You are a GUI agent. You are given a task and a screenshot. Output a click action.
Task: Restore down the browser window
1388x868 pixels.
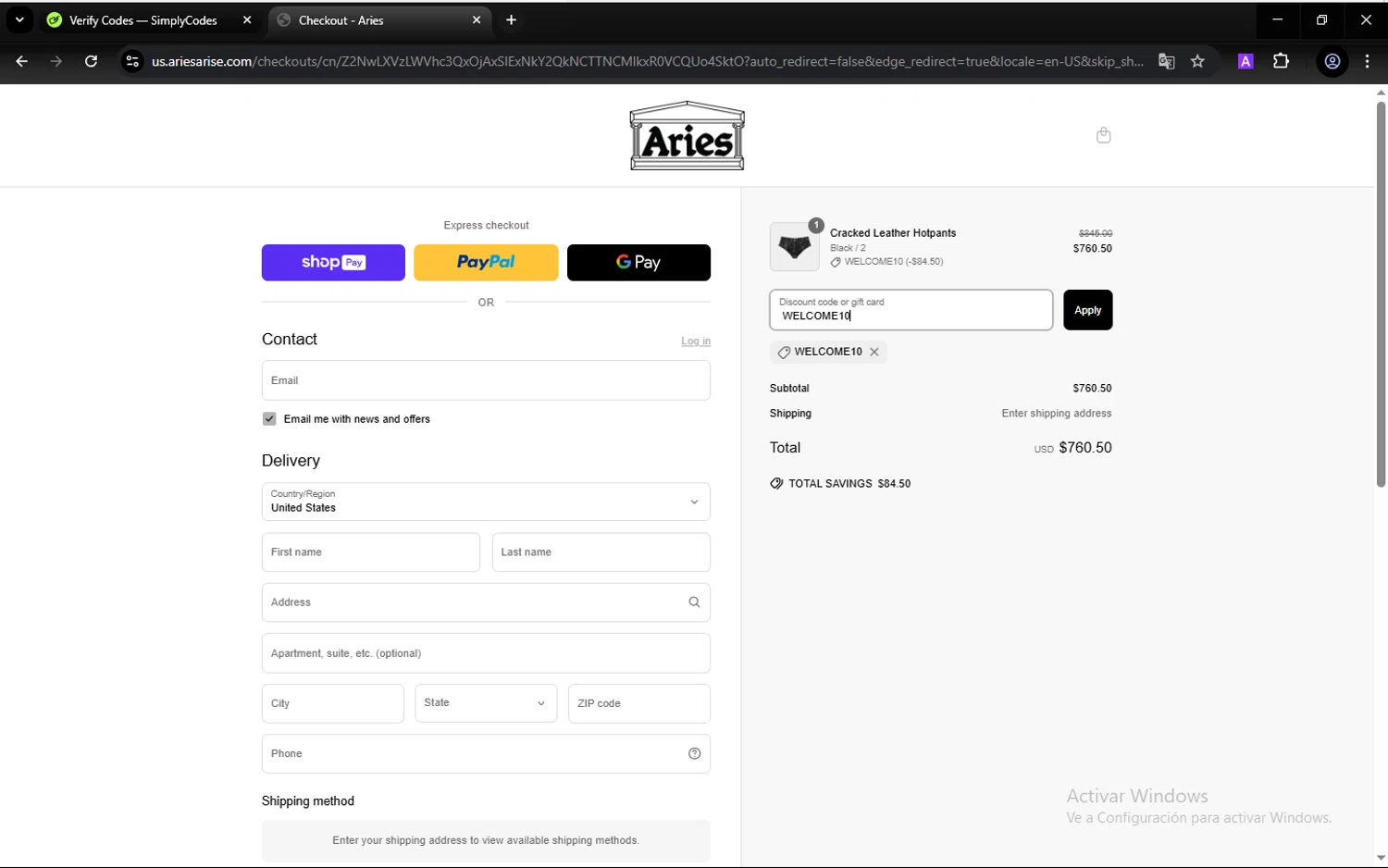[x=1321, y=19]
